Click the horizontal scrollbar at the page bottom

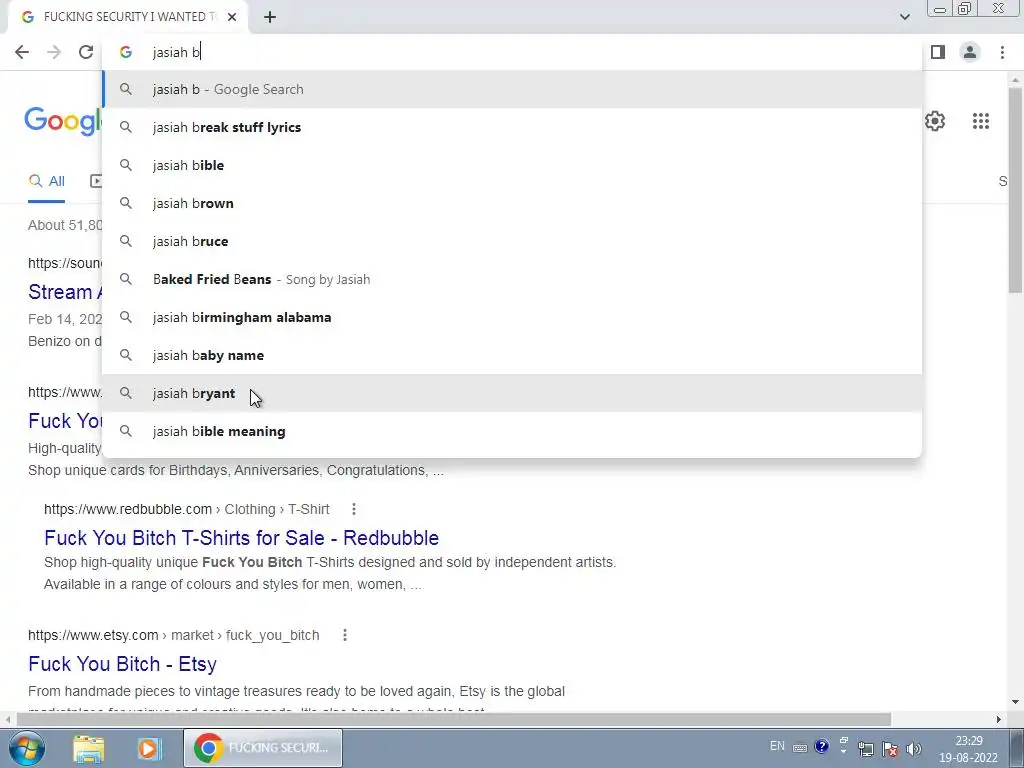coord(454,719)
